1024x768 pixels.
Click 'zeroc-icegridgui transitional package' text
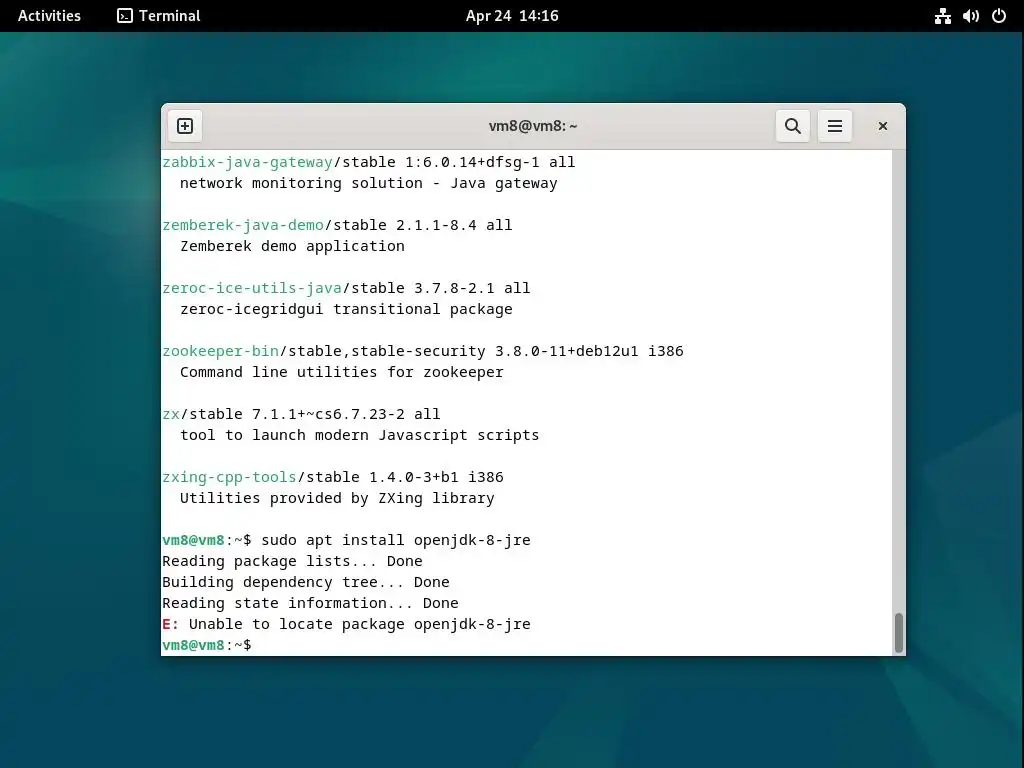click(346, 310)
